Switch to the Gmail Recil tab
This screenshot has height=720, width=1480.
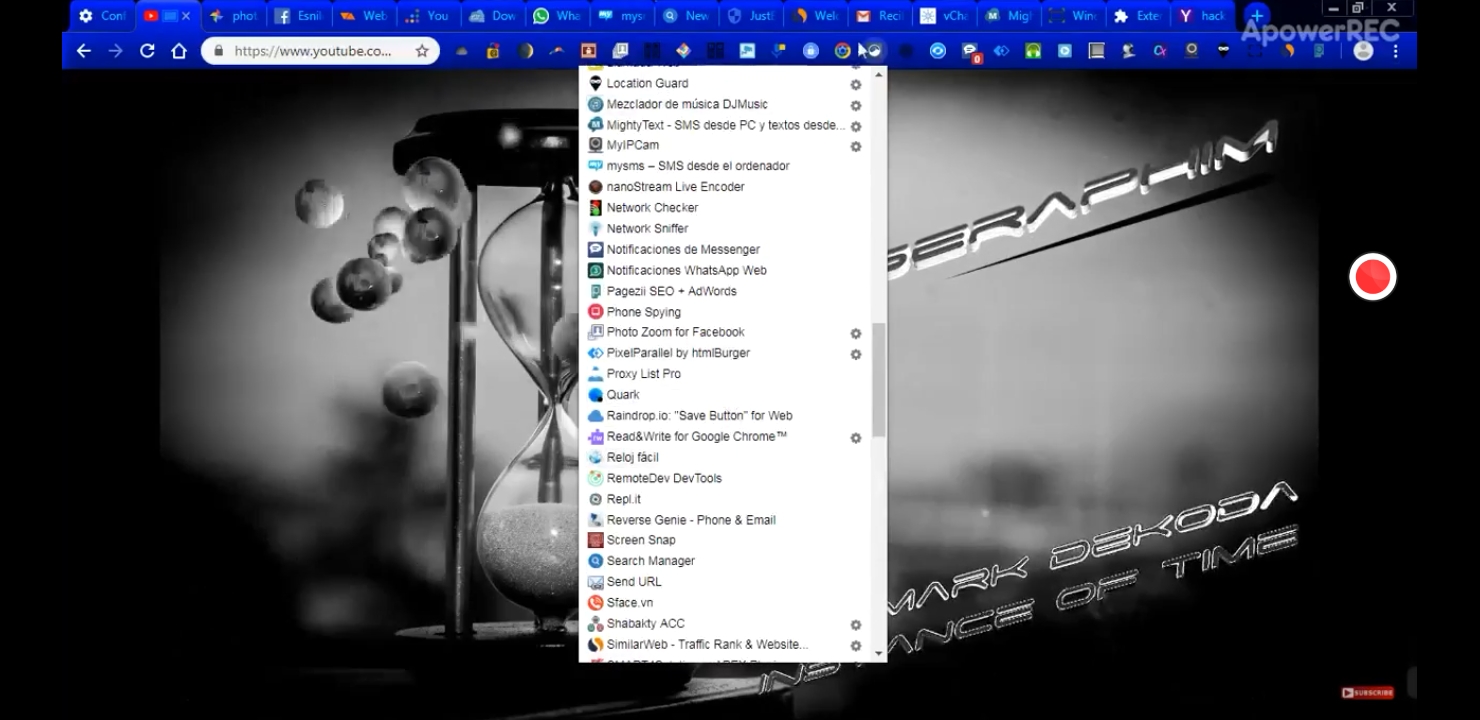pos(878,16)
